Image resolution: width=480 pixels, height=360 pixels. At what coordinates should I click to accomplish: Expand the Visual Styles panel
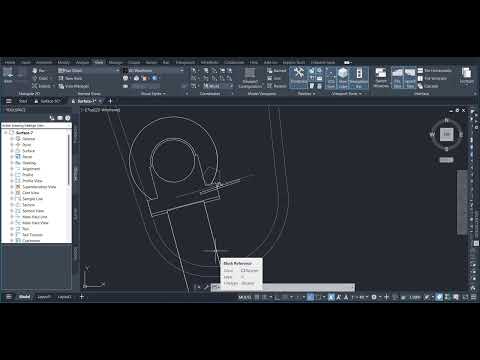tap(153, 94)
